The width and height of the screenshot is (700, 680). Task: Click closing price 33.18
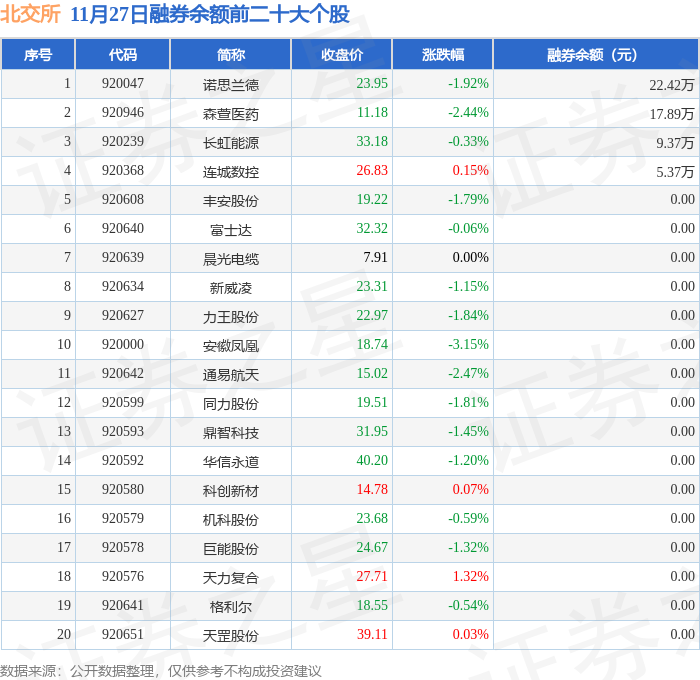click(x=372, y=142)
